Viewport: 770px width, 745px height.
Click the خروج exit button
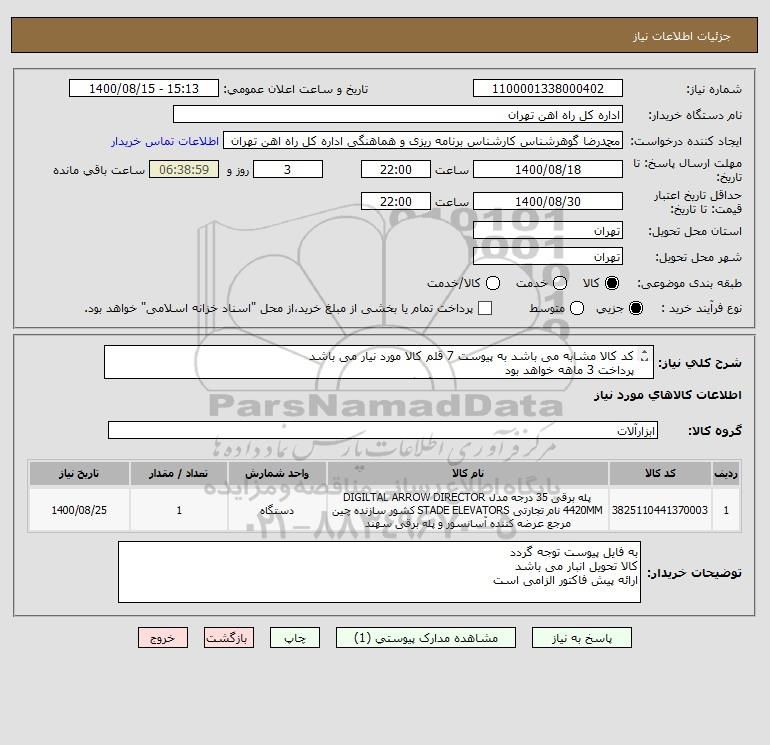(163, 638)
